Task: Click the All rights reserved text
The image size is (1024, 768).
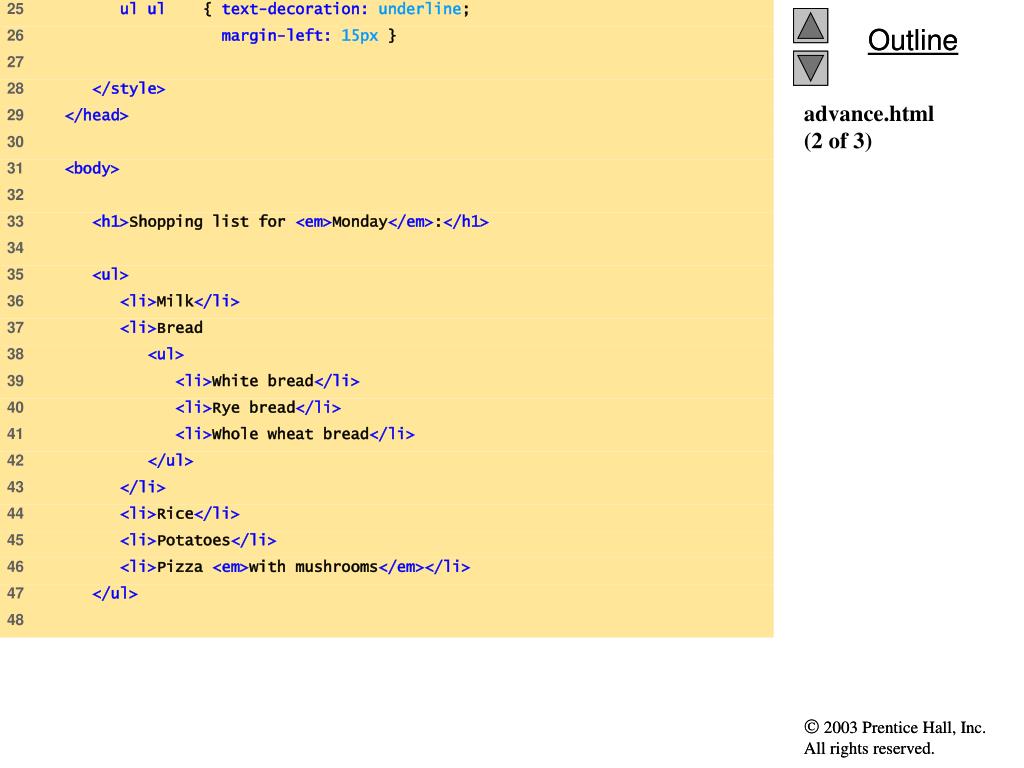Action: click(869, 748)
